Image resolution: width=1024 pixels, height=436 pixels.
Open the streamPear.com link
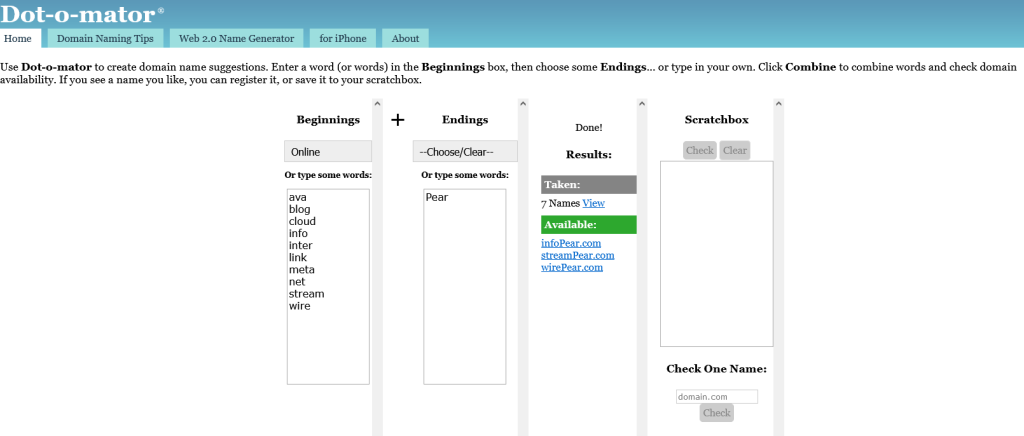[x=578, y=255]
